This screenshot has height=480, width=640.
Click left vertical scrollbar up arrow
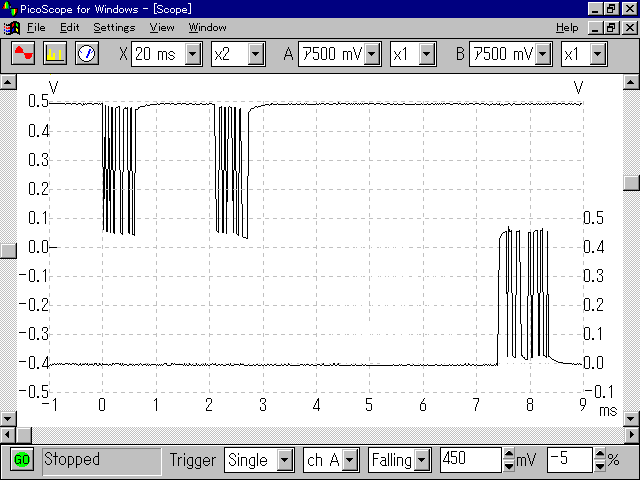click(x=8, y=82)
